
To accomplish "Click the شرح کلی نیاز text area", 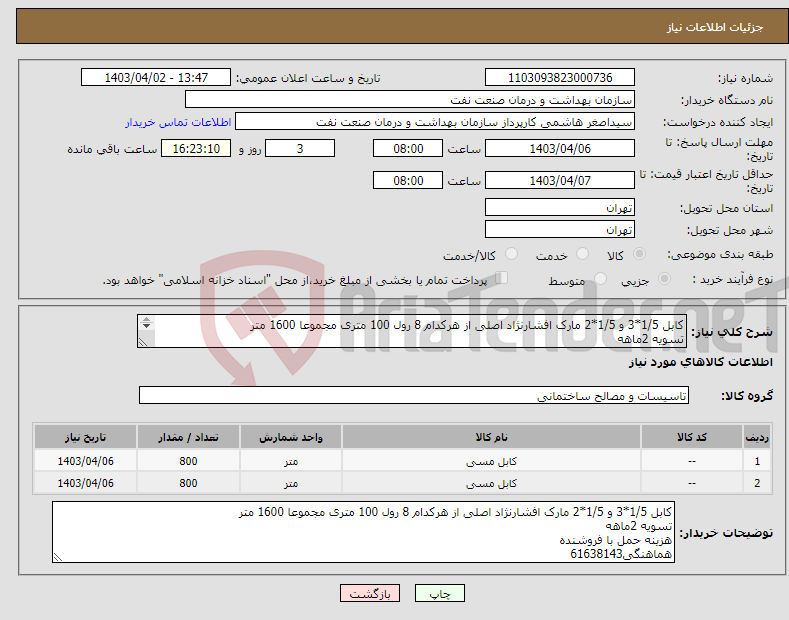I will (x=412, y=331).
